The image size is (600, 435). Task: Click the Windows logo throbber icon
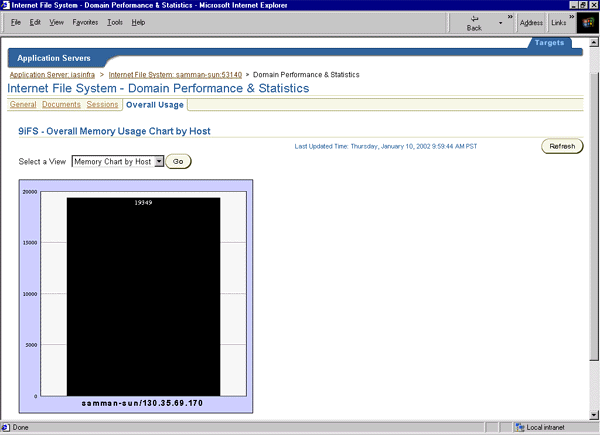[587, 23]
